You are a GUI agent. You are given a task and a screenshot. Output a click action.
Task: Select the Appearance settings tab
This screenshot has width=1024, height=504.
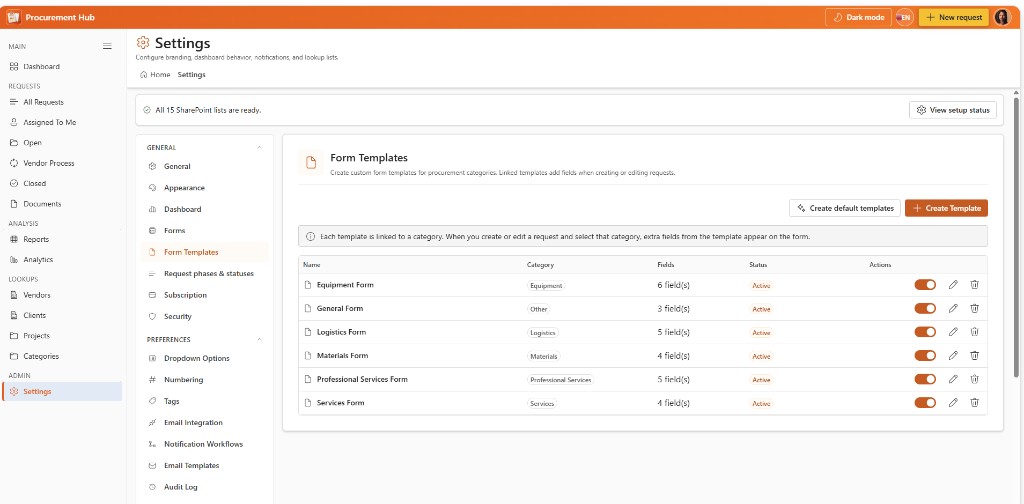(204, 188)
